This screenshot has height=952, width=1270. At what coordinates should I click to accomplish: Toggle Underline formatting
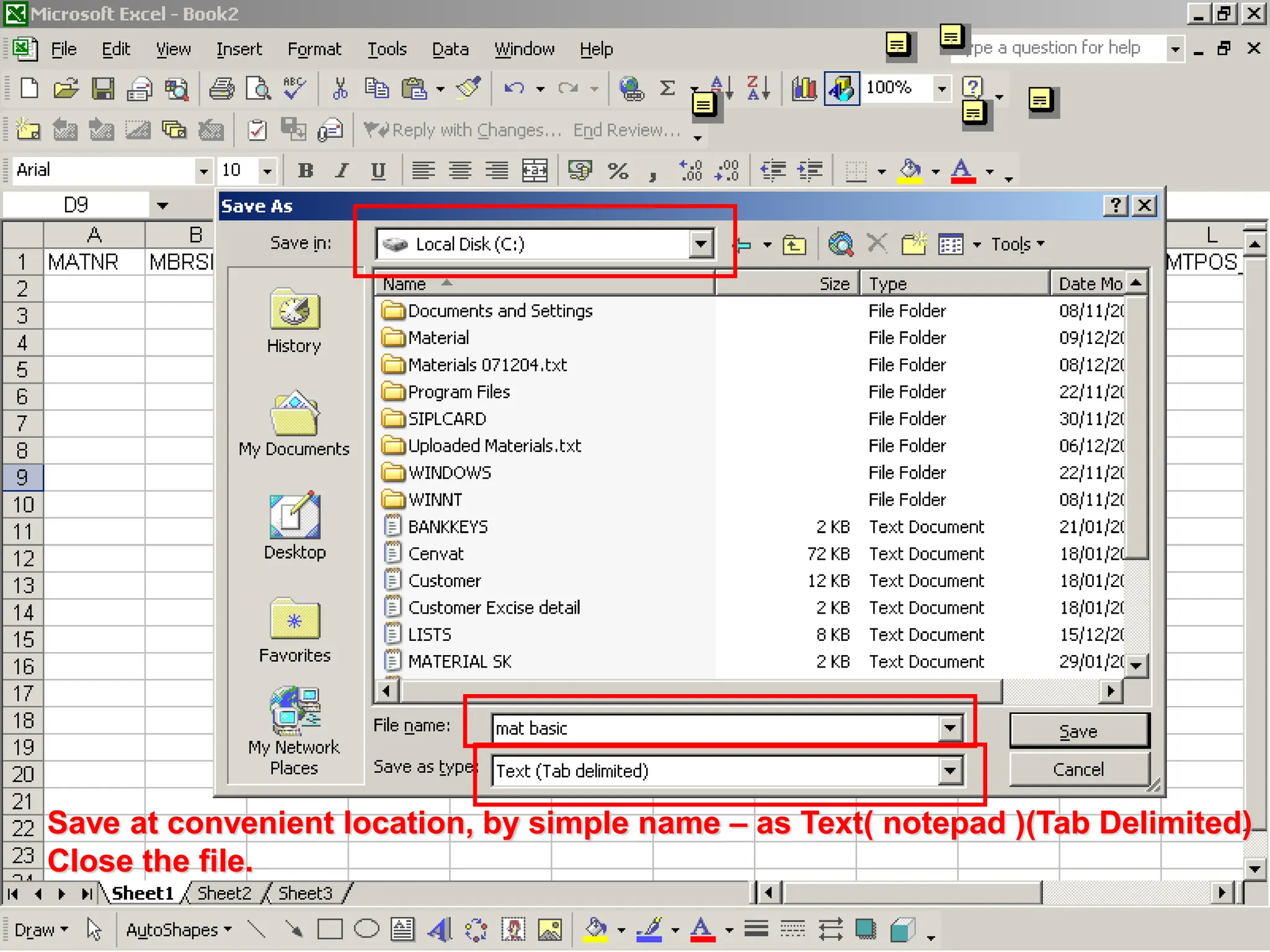pyautogui.click(x=378, y=170)
